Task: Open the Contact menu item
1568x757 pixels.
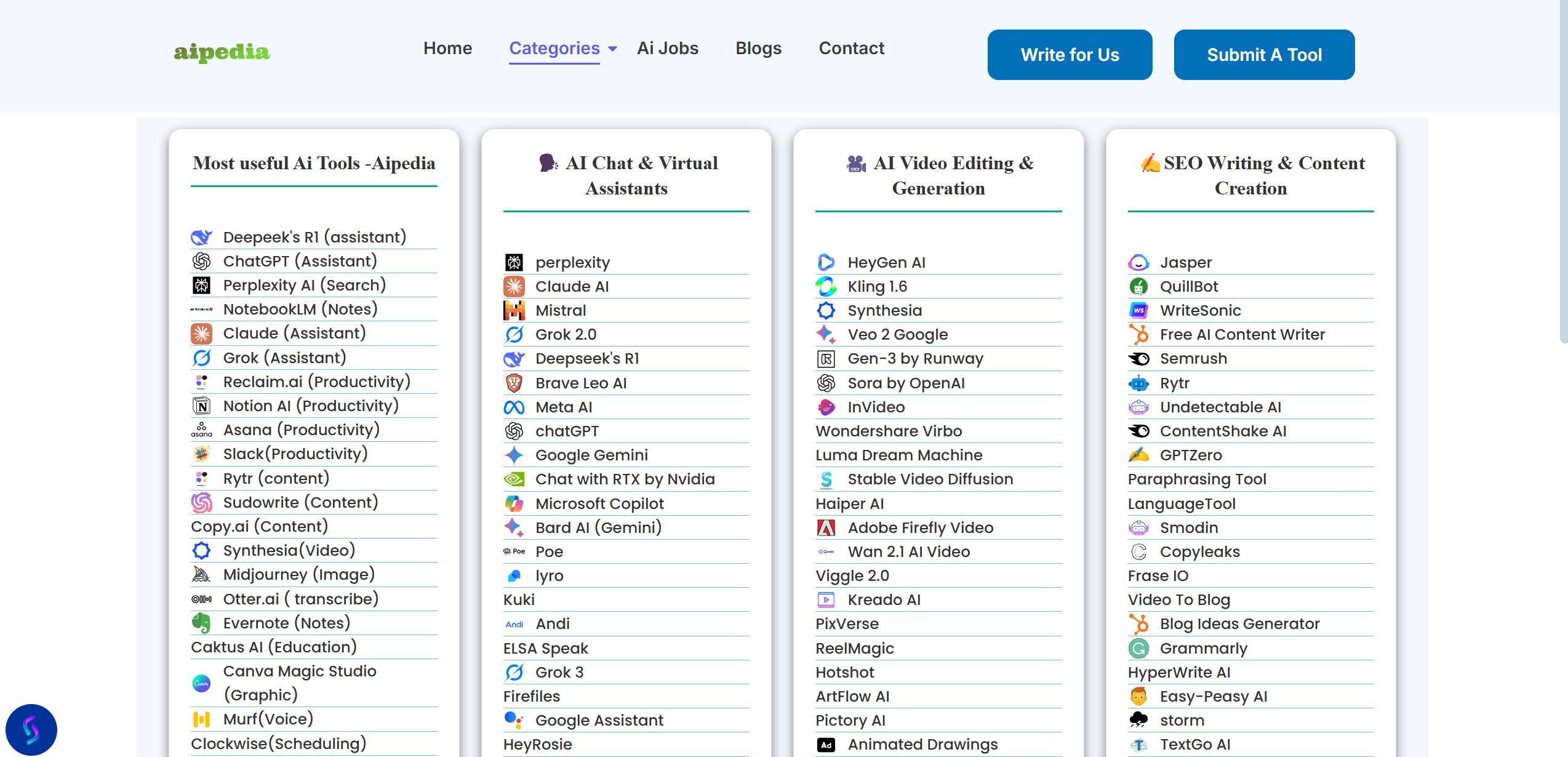Action: click(x=851, y=48)
